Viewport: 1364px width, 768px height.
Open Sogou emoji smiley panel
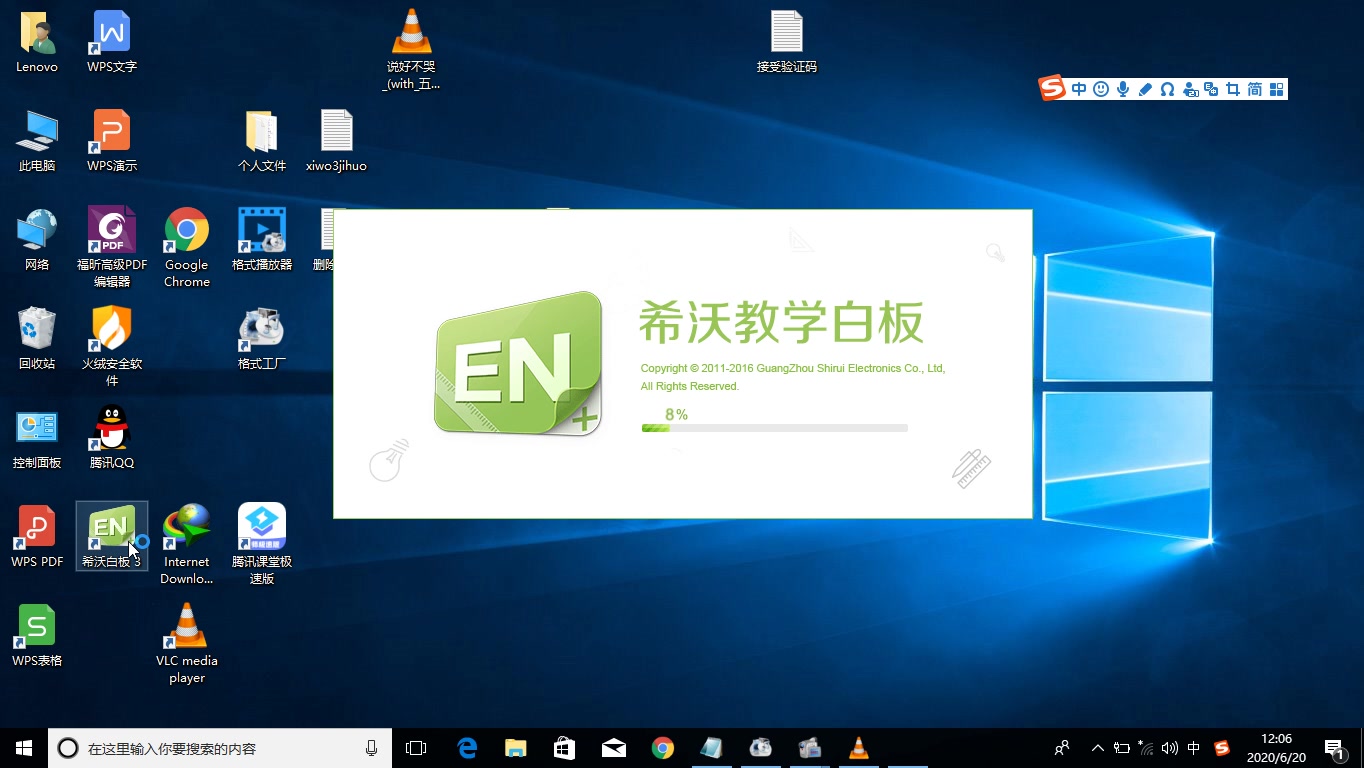1101,89
